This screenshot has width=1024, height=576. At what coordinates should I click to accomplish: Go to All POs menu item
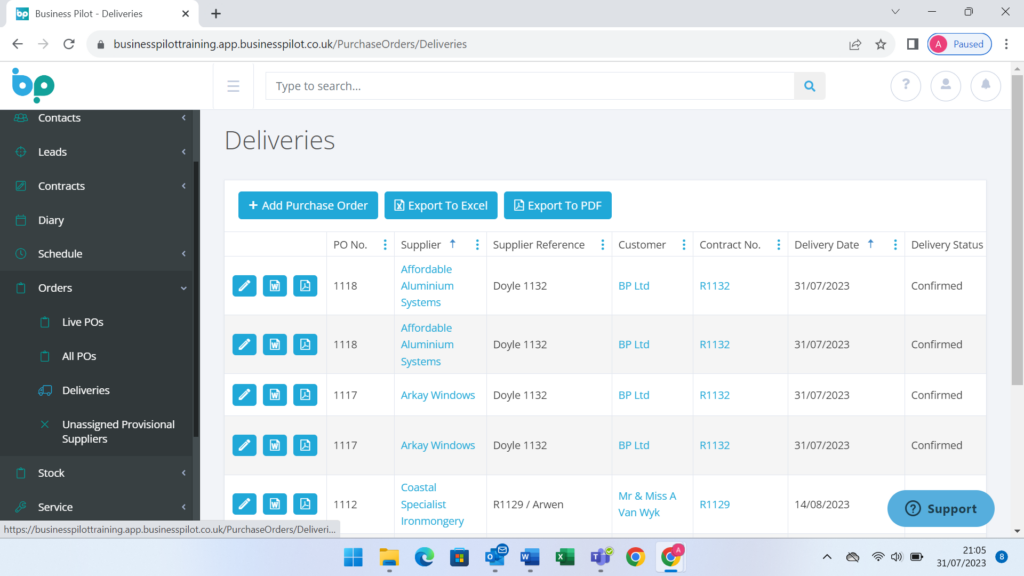click(79, 356)
